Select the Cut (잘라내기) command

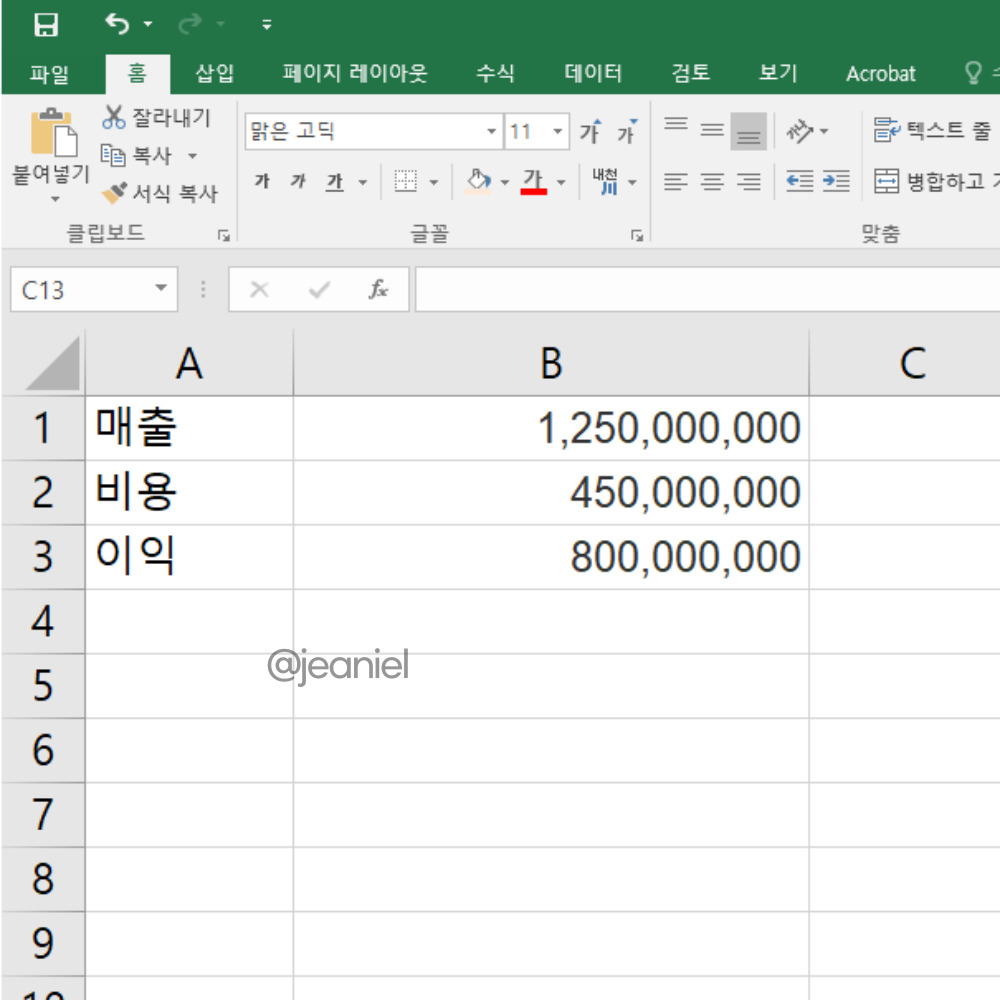(x=155, y=117)
